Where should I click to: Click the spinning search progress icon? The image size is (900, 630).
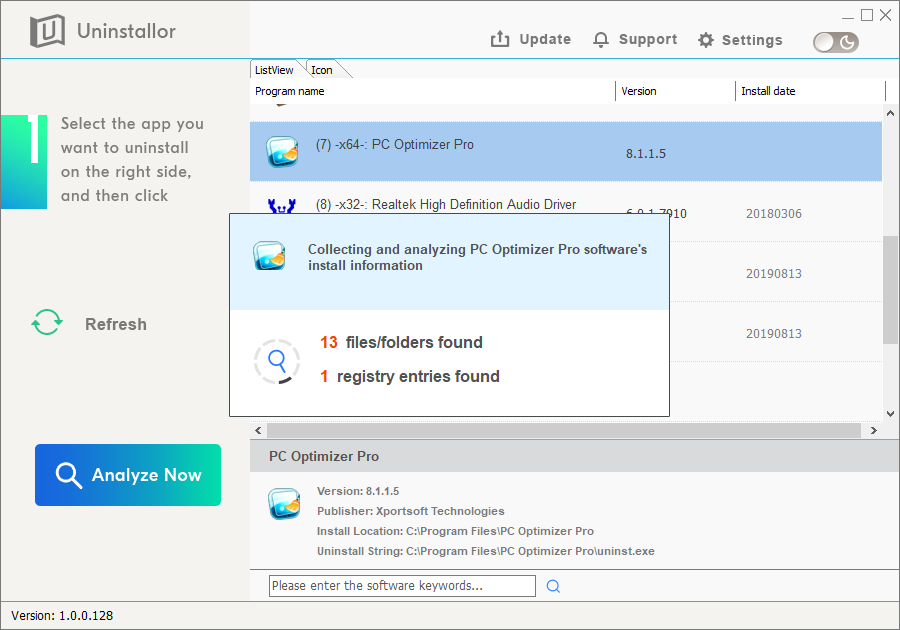[x=277, y=361]
